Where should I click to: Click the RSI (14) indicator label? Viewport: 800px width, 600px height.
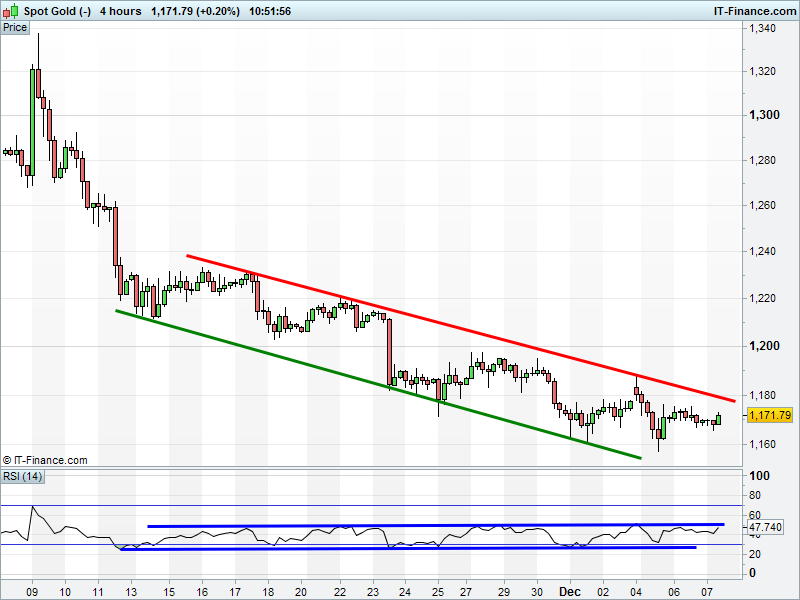point(22,477)
